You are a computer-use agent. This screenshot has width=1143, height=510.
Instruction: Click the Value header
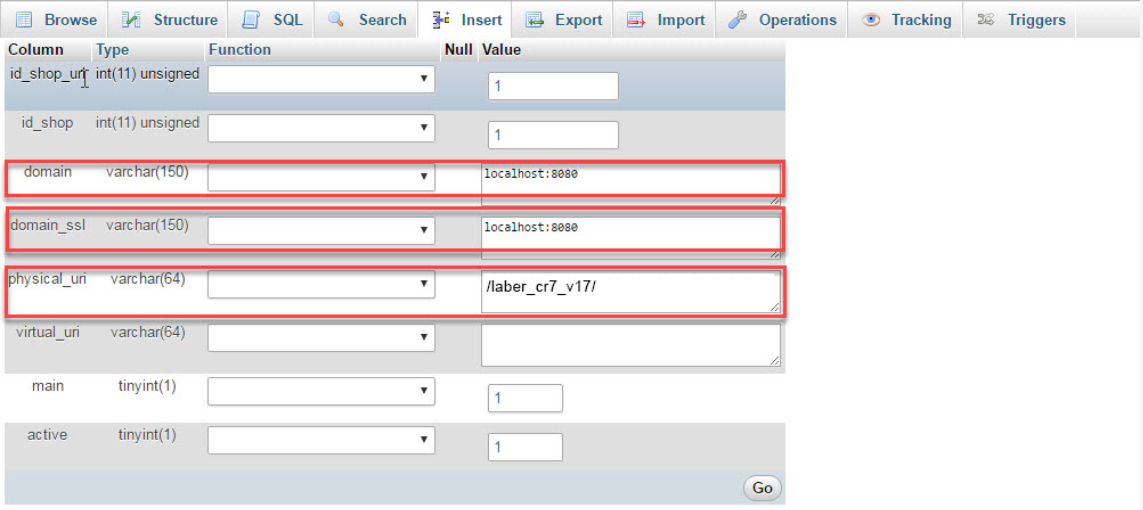502,50
